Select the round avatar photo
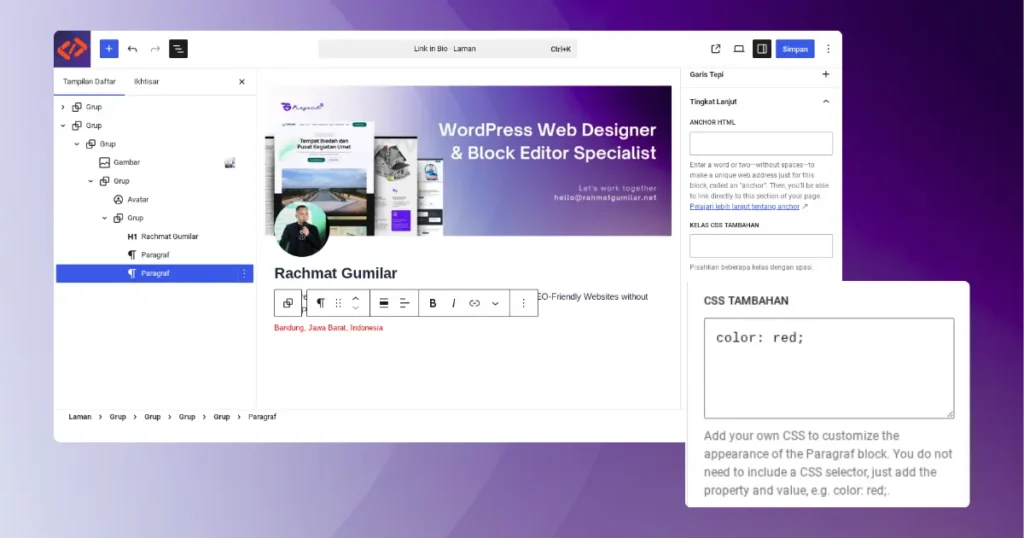This screenshot has height=538, width=1024. pyautogui.click(x=301, y=230)
